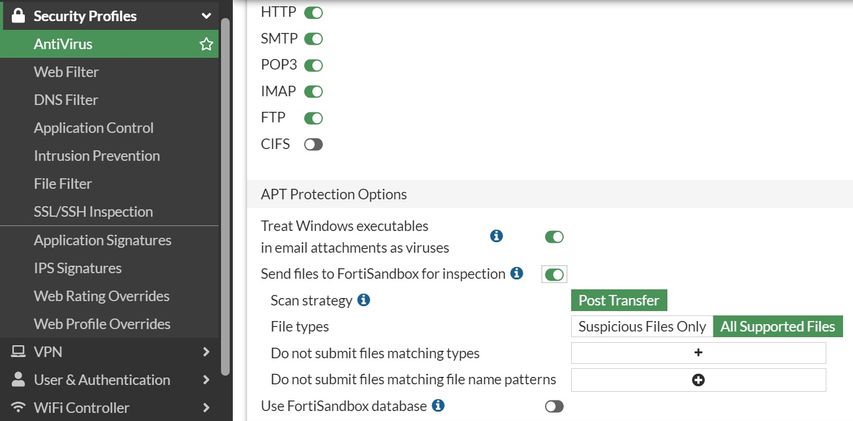Go to Intrusion Prevention profiles
Screen dimensions: 853x421
[97, 156]
